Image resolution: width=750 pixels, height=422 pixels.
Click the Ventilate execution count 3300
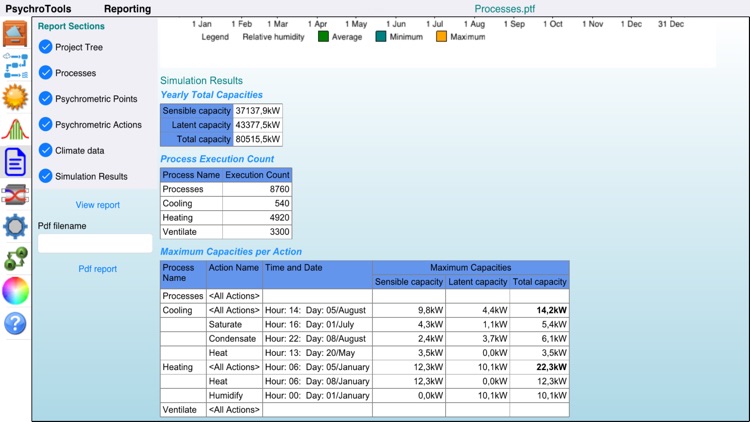click(x=257, y=232)
